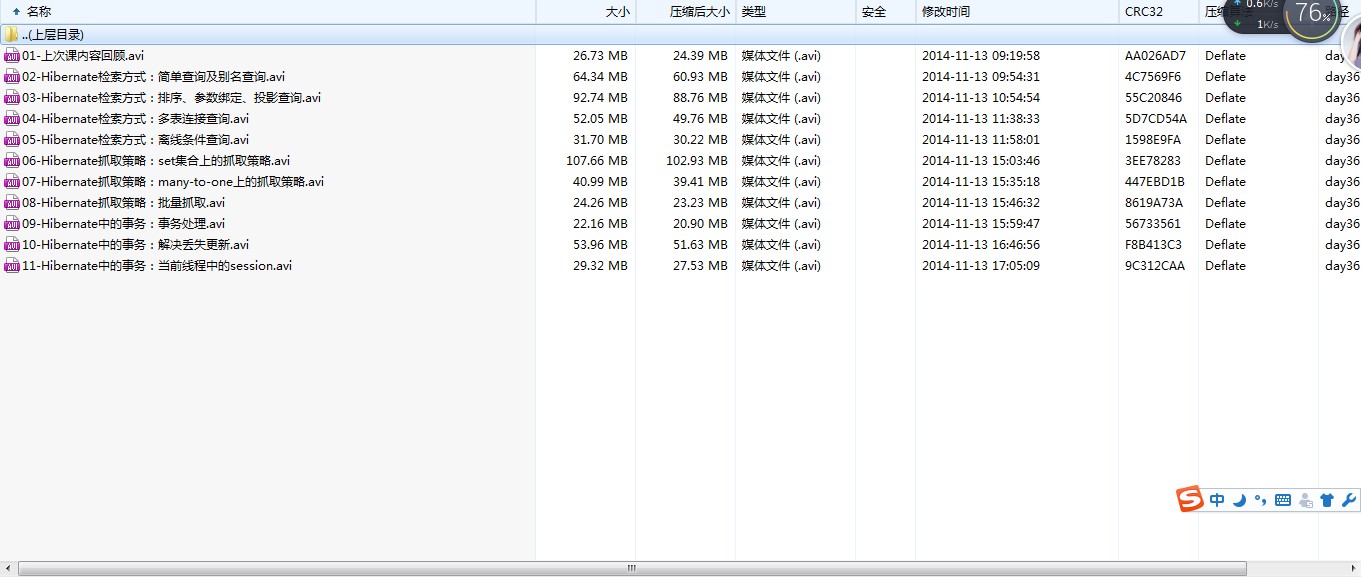The height and width of the screenshot is (577, 1361).
Task: Click the file icon beside 10-Hibernate解决丢失更新
Action: [x=12, y=245]
